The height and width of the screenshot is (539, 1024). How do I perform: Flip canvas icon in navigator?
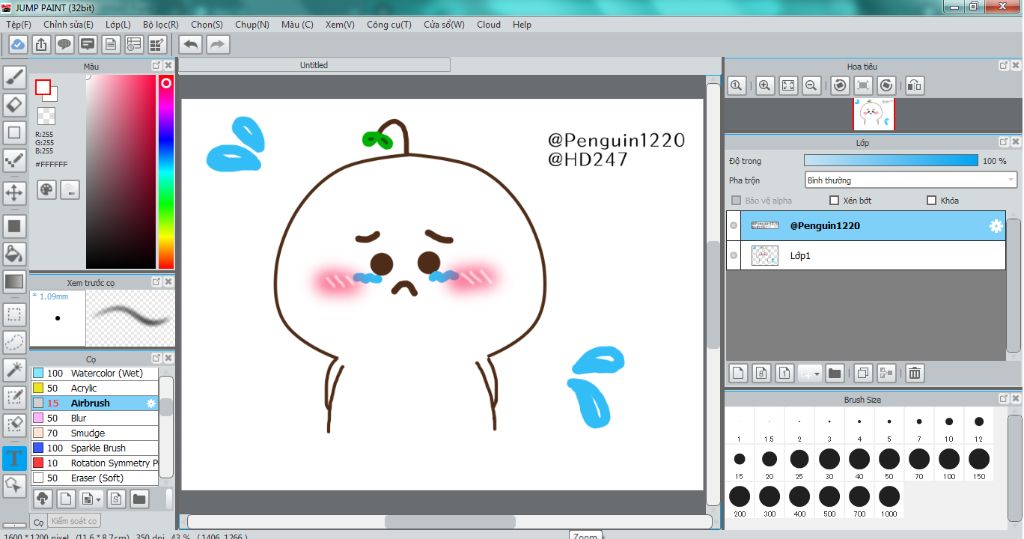tap(915, 86)
